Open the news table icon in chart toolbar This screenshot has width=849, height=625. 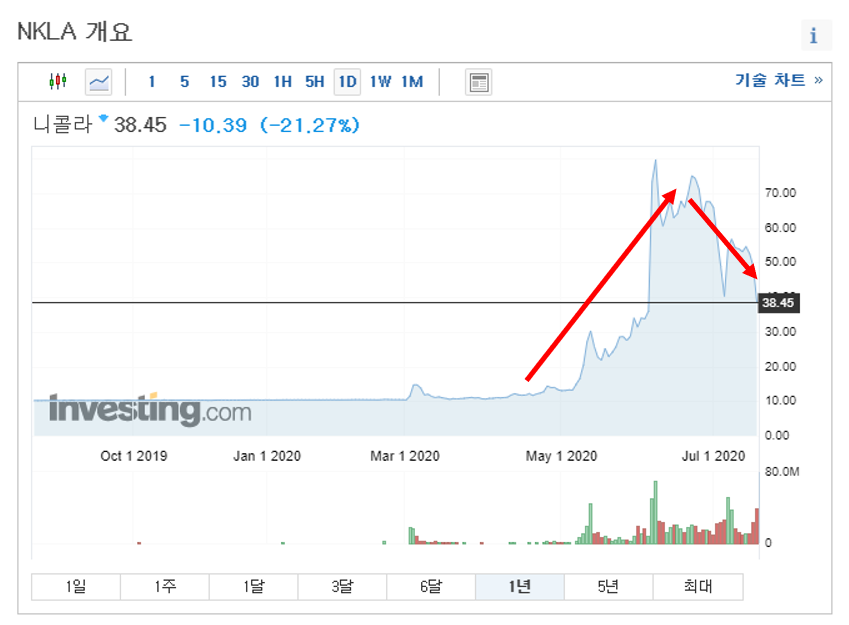[x=479, y=82]
